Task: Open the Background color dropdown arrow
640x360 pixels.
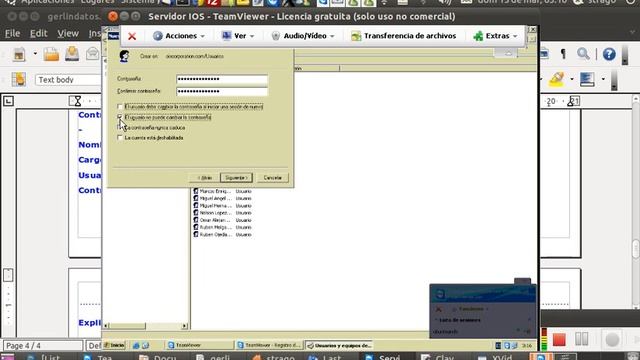Action: coord(603,79)
